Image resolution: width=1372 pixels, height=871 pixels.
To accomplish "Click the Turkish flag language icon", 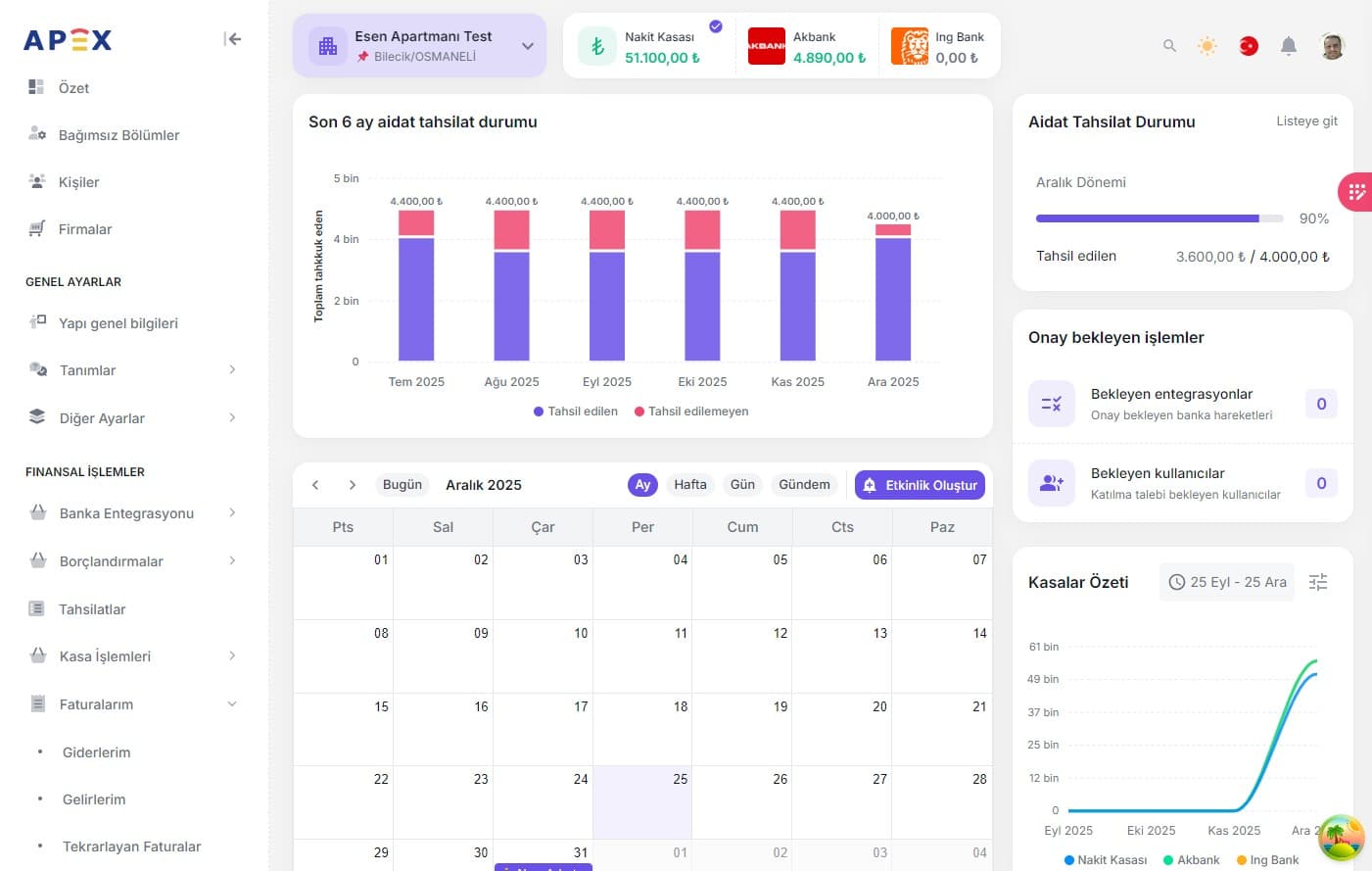I will pyautogui.click(x=1248, y=45).
